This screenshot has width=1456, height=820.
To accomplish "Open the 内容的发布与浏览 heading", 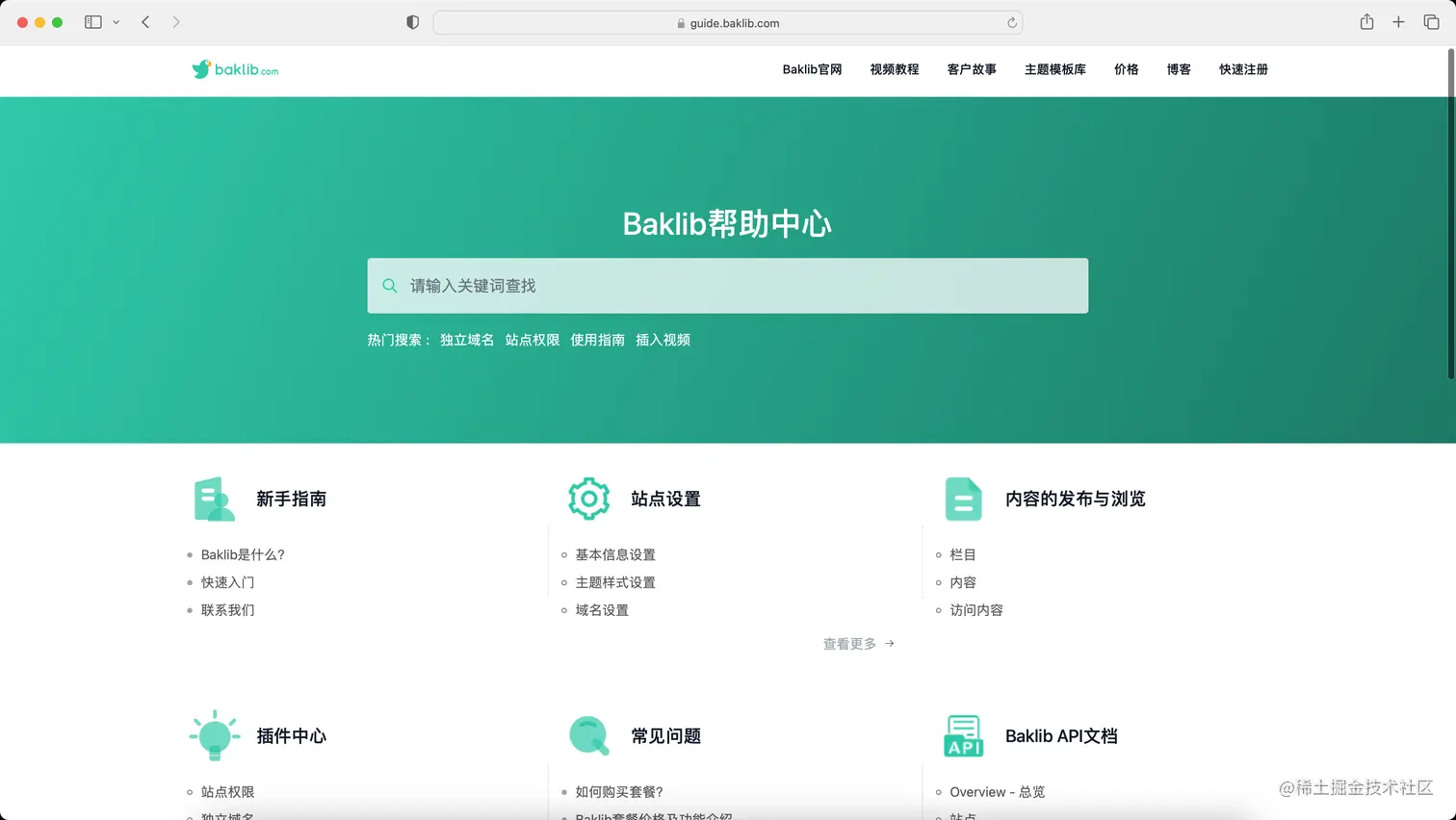I will click(1076, 499).
